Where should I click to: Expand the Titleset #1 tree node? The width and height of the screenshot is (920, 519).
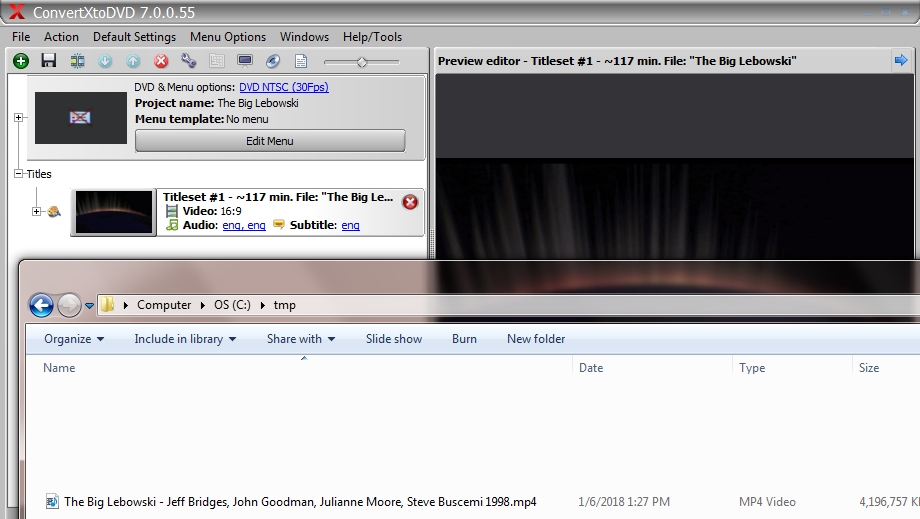36,211
